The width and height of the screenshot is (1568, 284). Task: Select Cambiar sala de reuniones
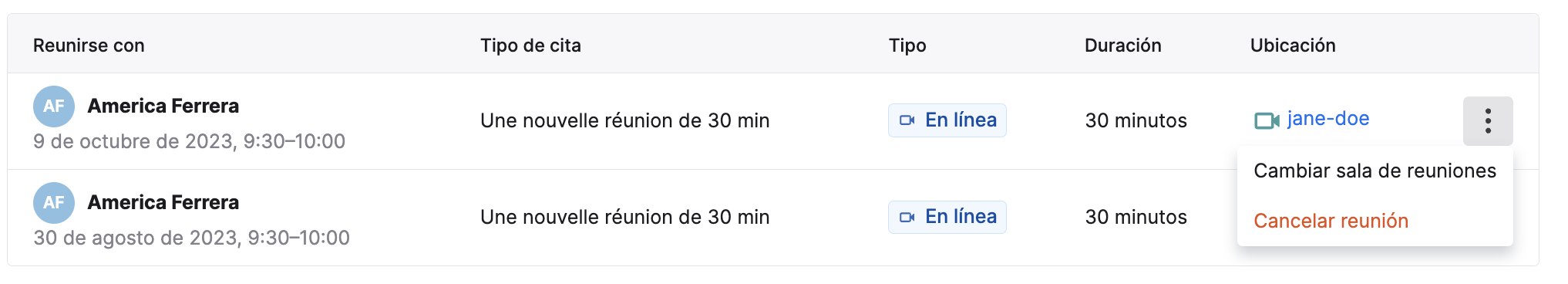1375,171
